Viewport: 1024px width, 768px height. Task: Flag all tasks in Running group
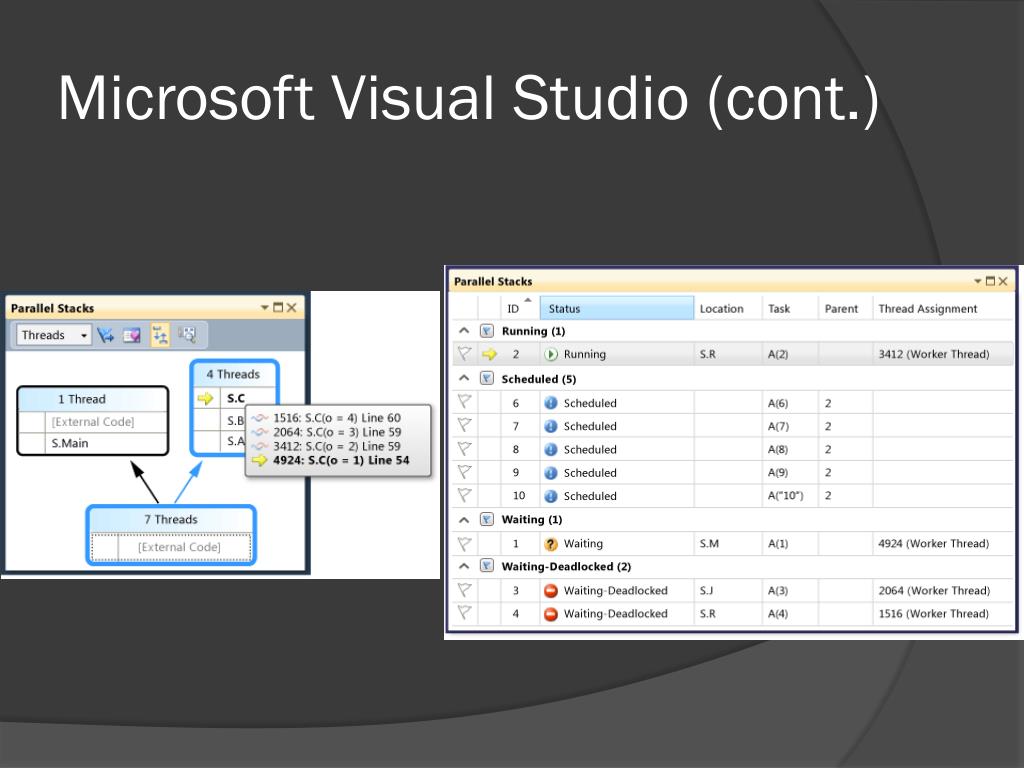pos(487,331)
